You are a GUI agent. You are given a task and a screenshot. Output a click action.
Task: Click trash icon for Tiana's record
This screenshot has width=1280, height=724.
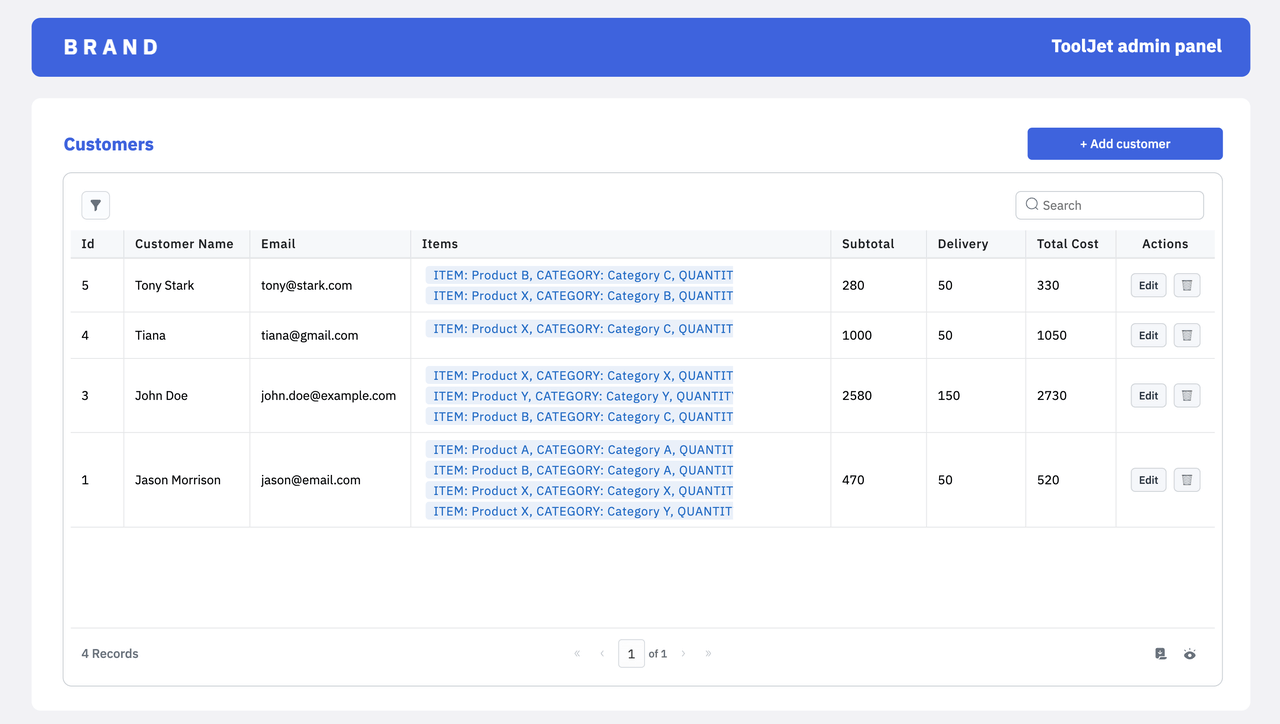(x=1186, y=335)
